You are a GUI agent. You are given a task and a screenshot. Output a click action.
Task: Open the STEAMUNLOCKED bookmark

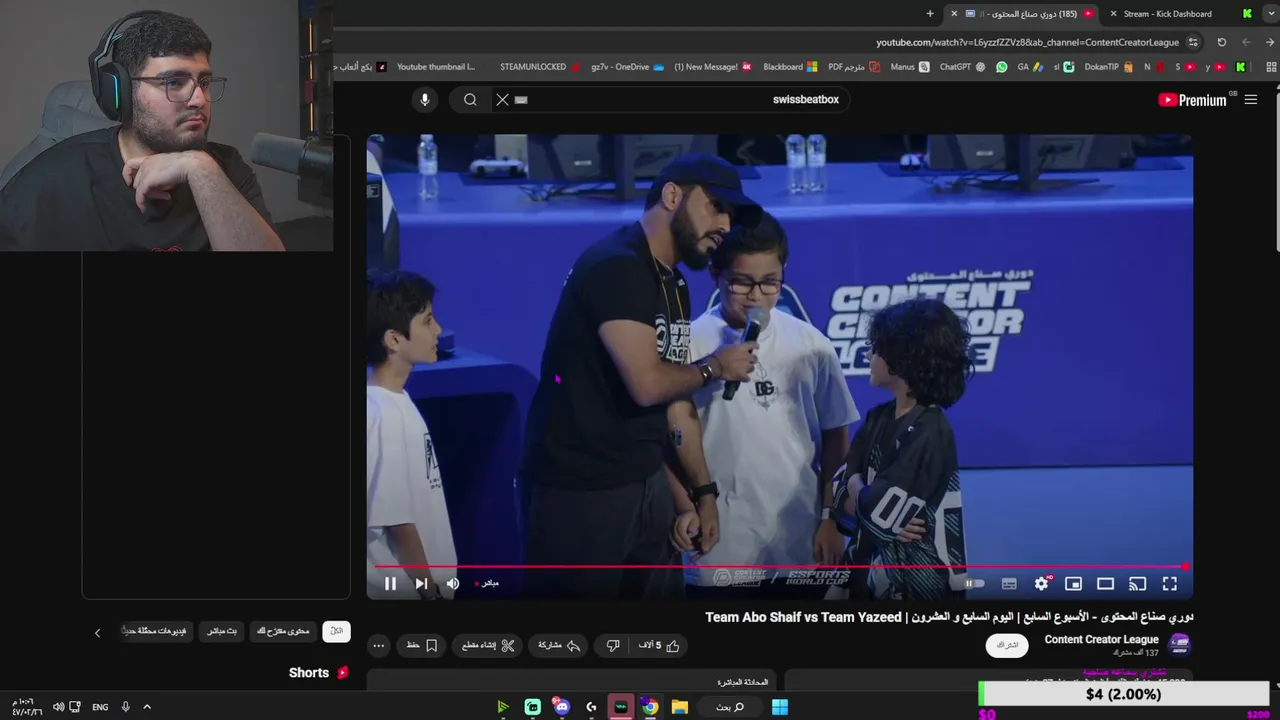(x=540, y=67)
